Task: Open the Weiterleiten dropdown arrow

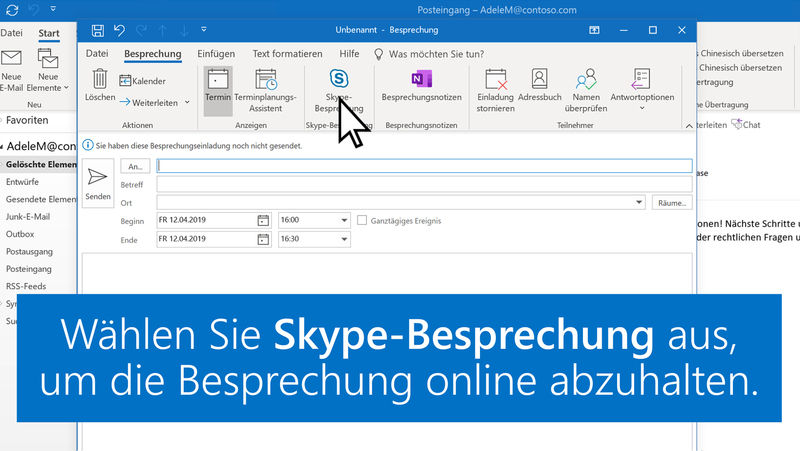Action: [188, 102]
